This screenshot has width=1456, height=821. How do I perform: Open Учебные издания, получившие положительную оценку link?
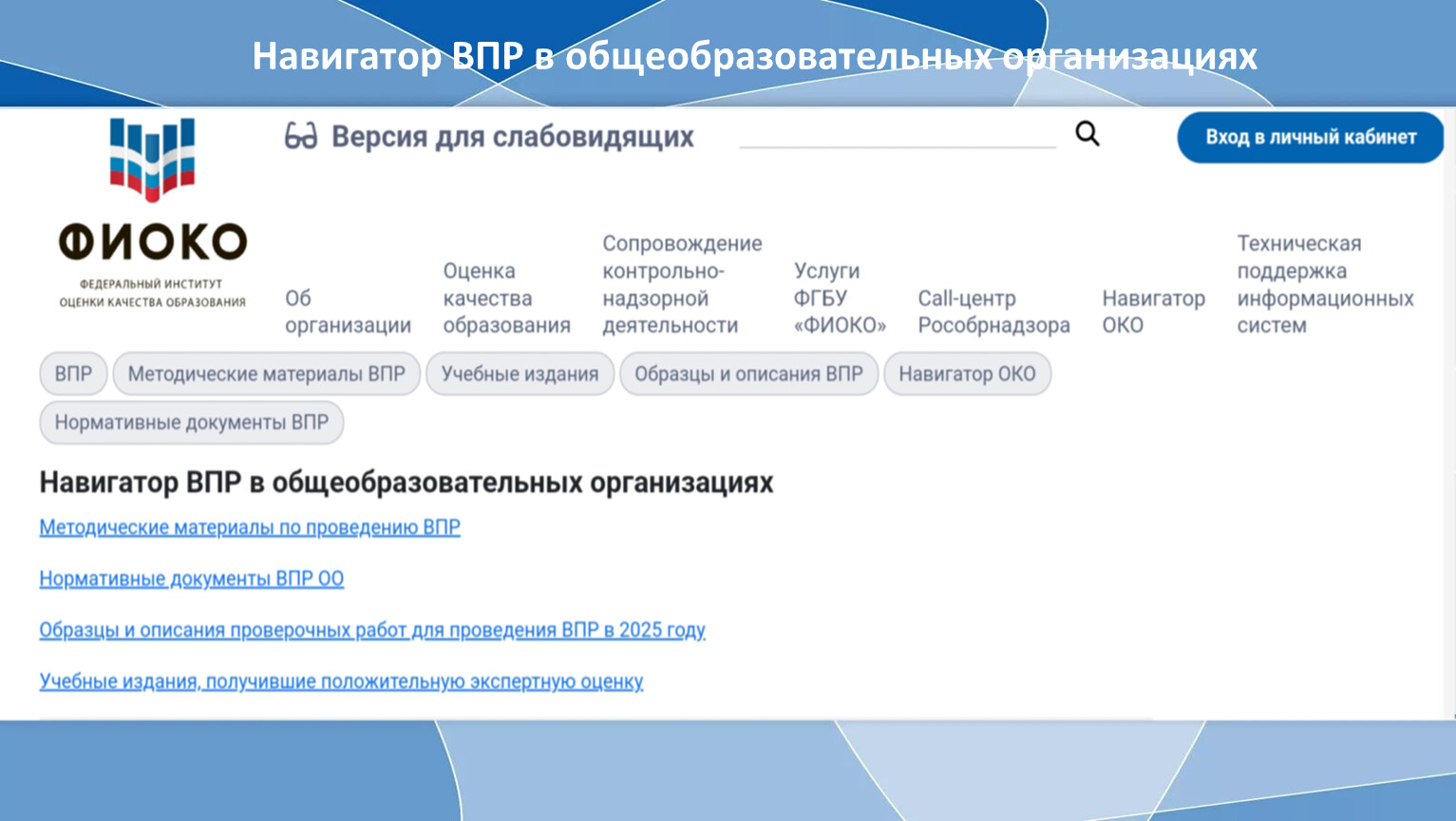341,681
